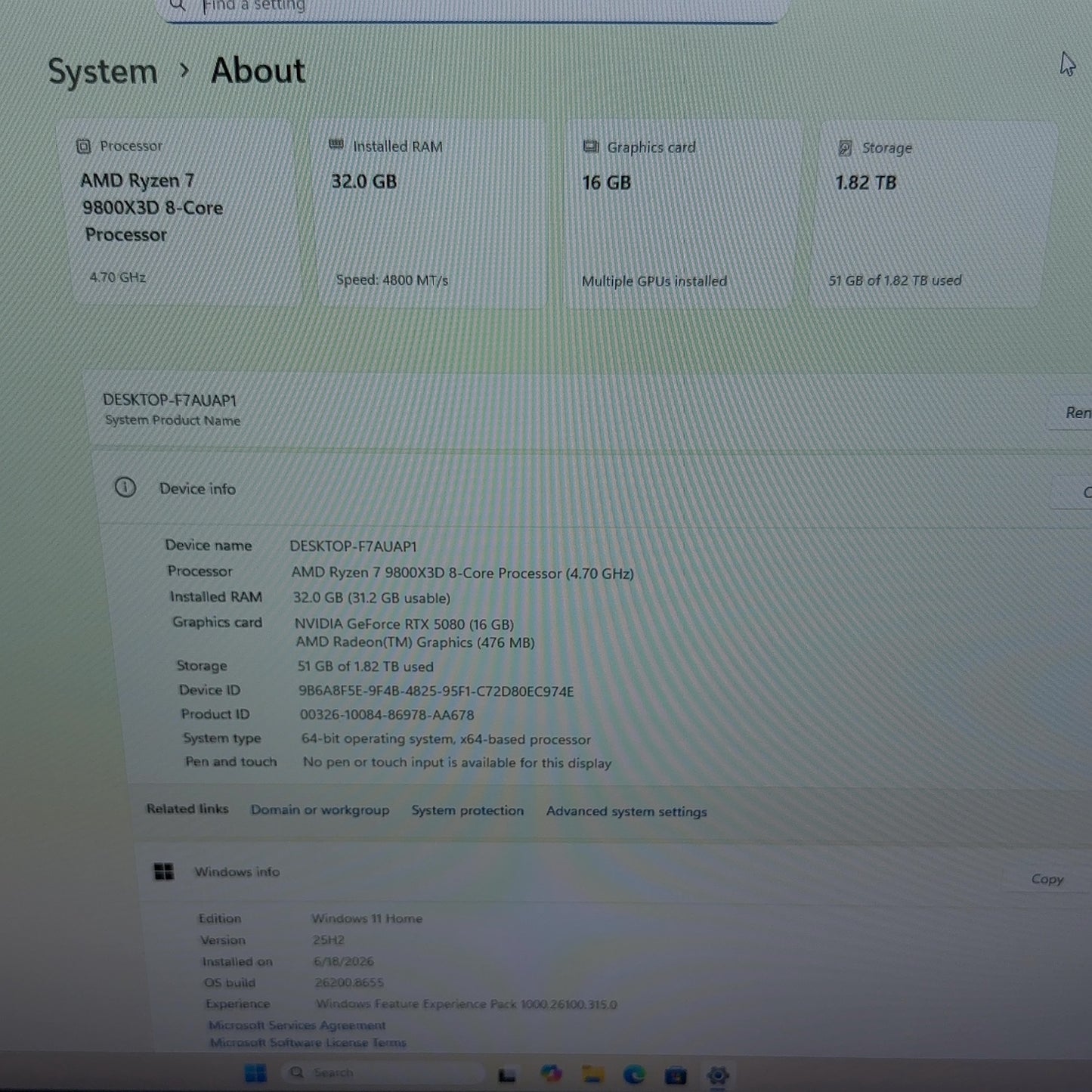The height and width of the screenshot is (1092, 1092).
Task: Click the Processor card chip icon
Action: click(x=84, y=146)
